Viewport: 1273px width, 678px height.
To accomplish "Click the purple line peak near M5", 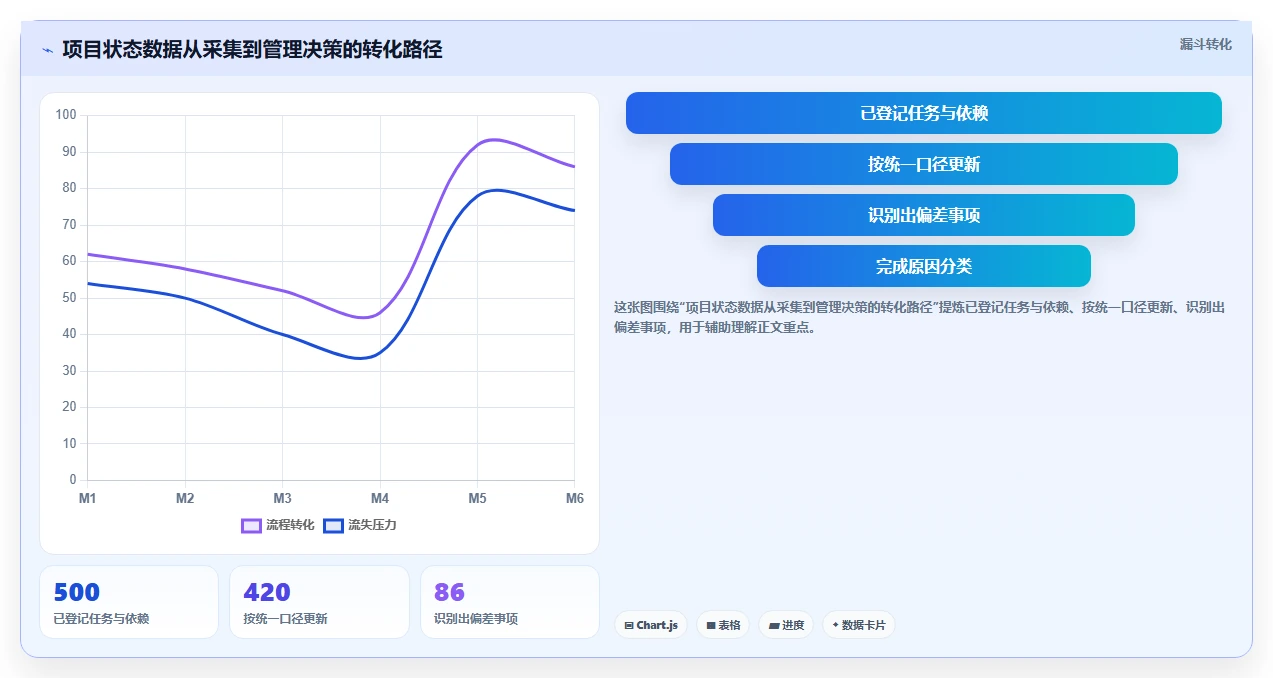I will tap(493, 139).
